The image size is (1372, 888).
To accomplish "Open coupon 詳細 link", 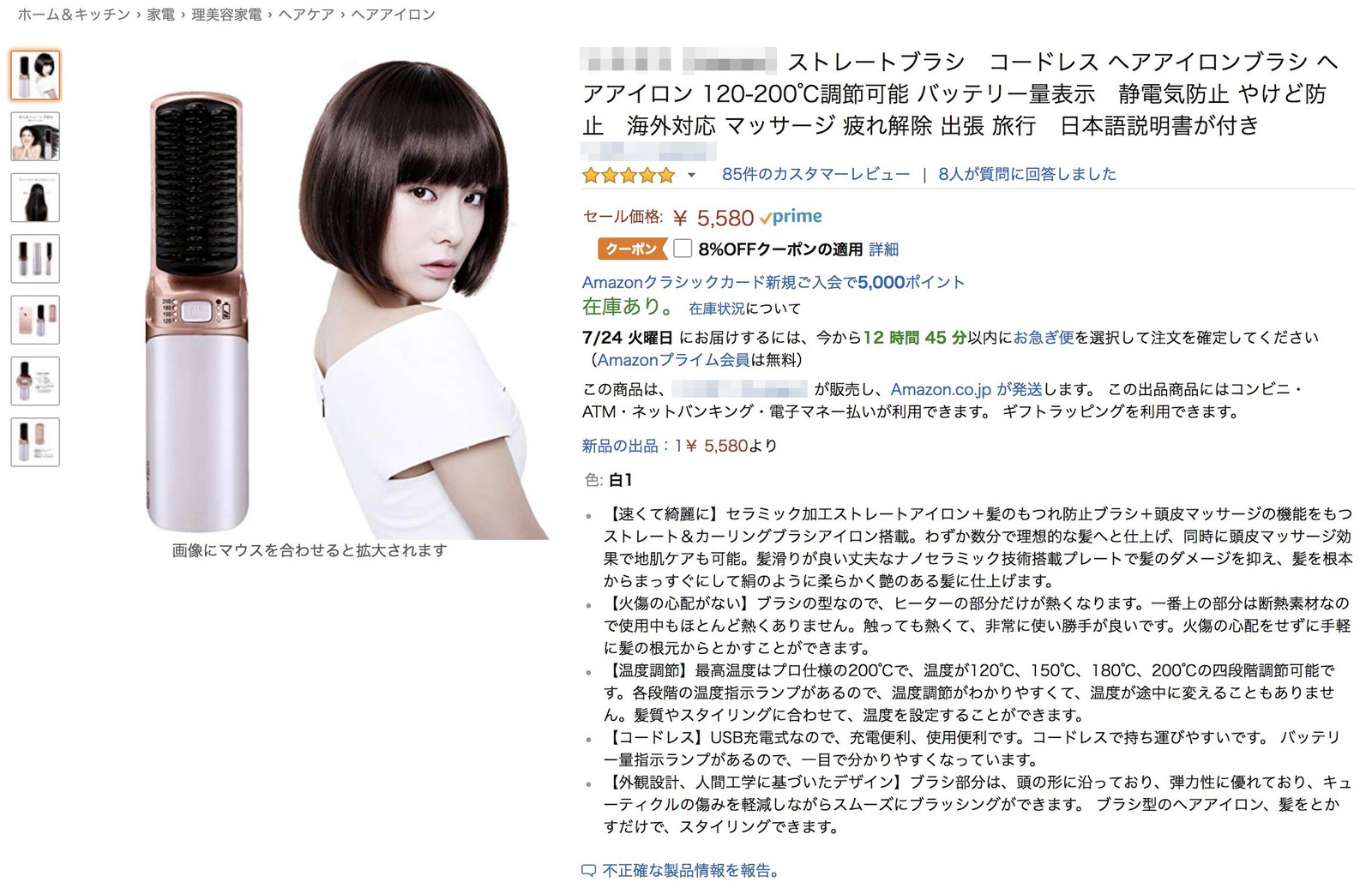I will (883, 249).
